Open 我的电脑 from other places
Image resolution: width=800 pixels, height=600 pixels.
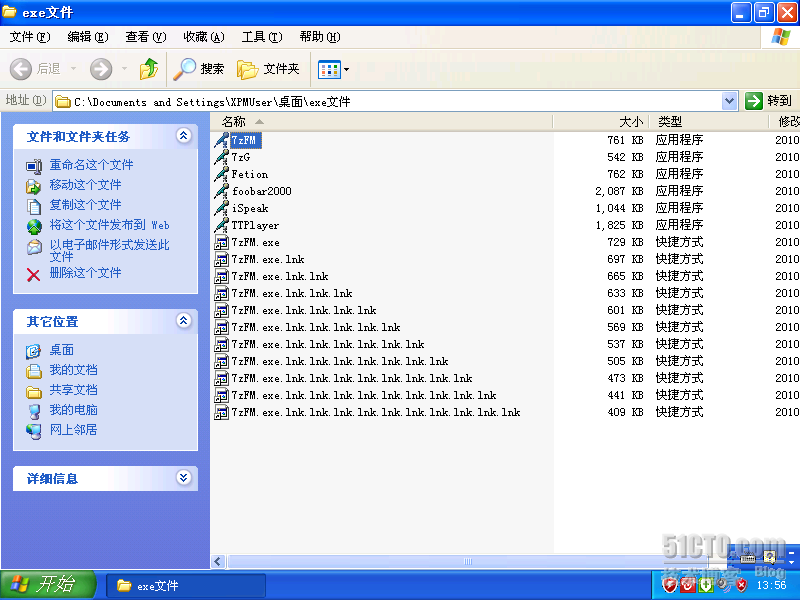[73, 410]
